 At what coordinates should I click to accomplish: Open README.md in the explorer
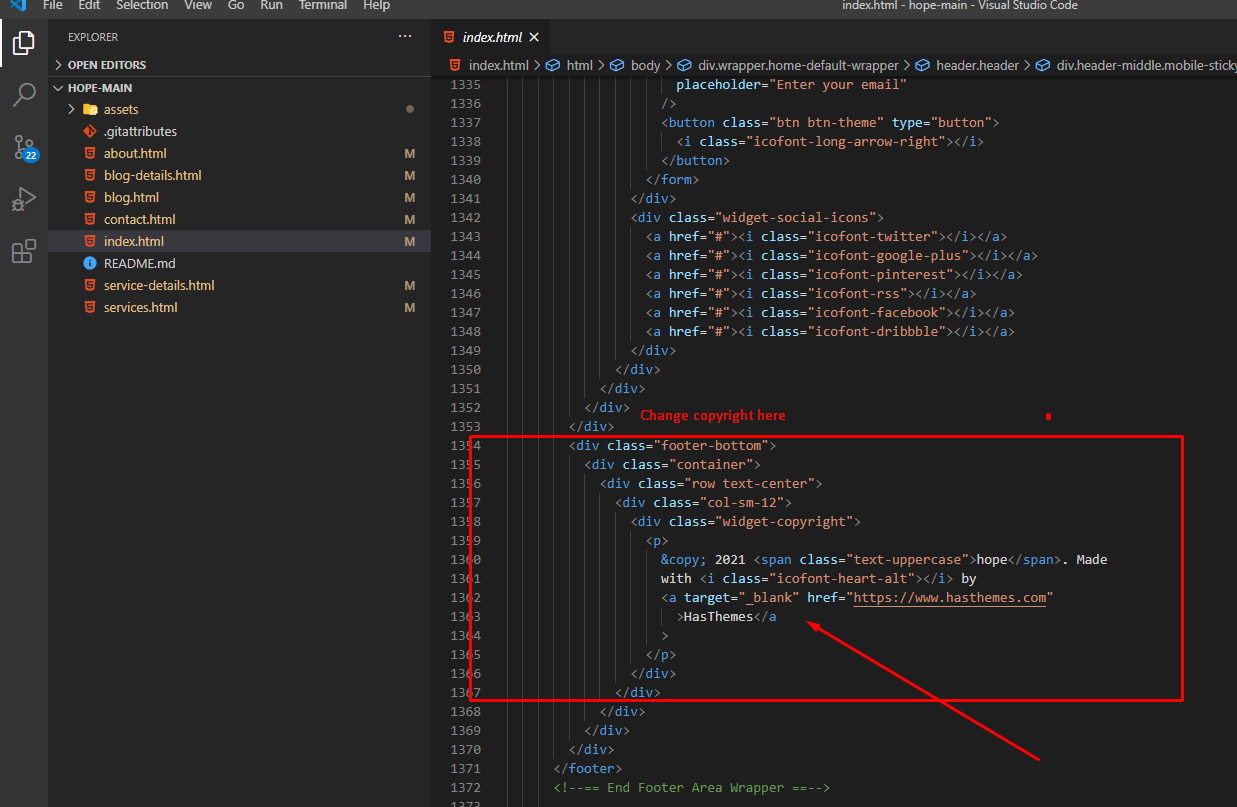click(139, 263)
